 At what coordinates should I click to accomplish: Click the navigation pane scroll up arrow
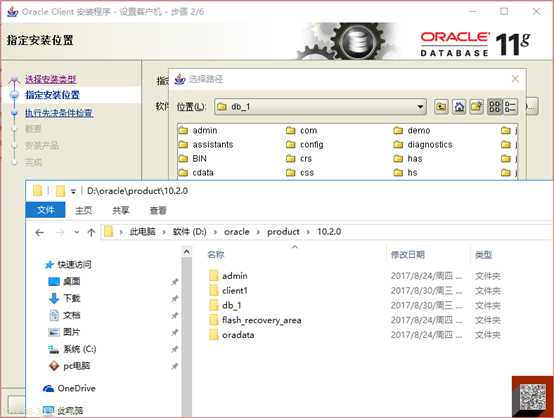(187, 252)
